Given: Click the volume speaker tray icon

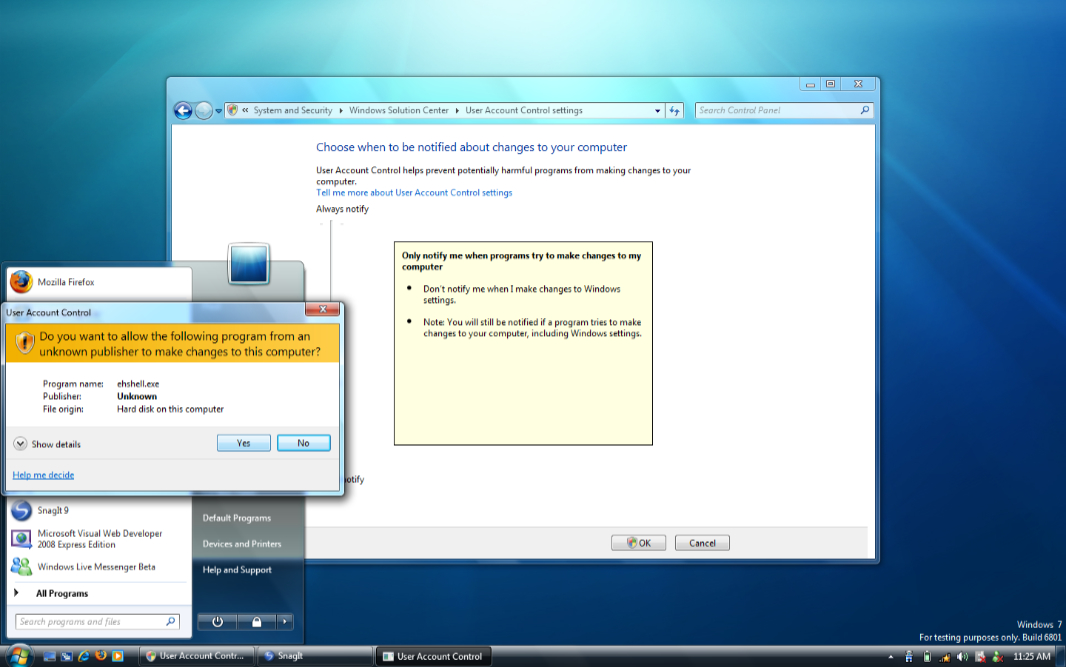Looking at the screenshot, I should [962, 657].
